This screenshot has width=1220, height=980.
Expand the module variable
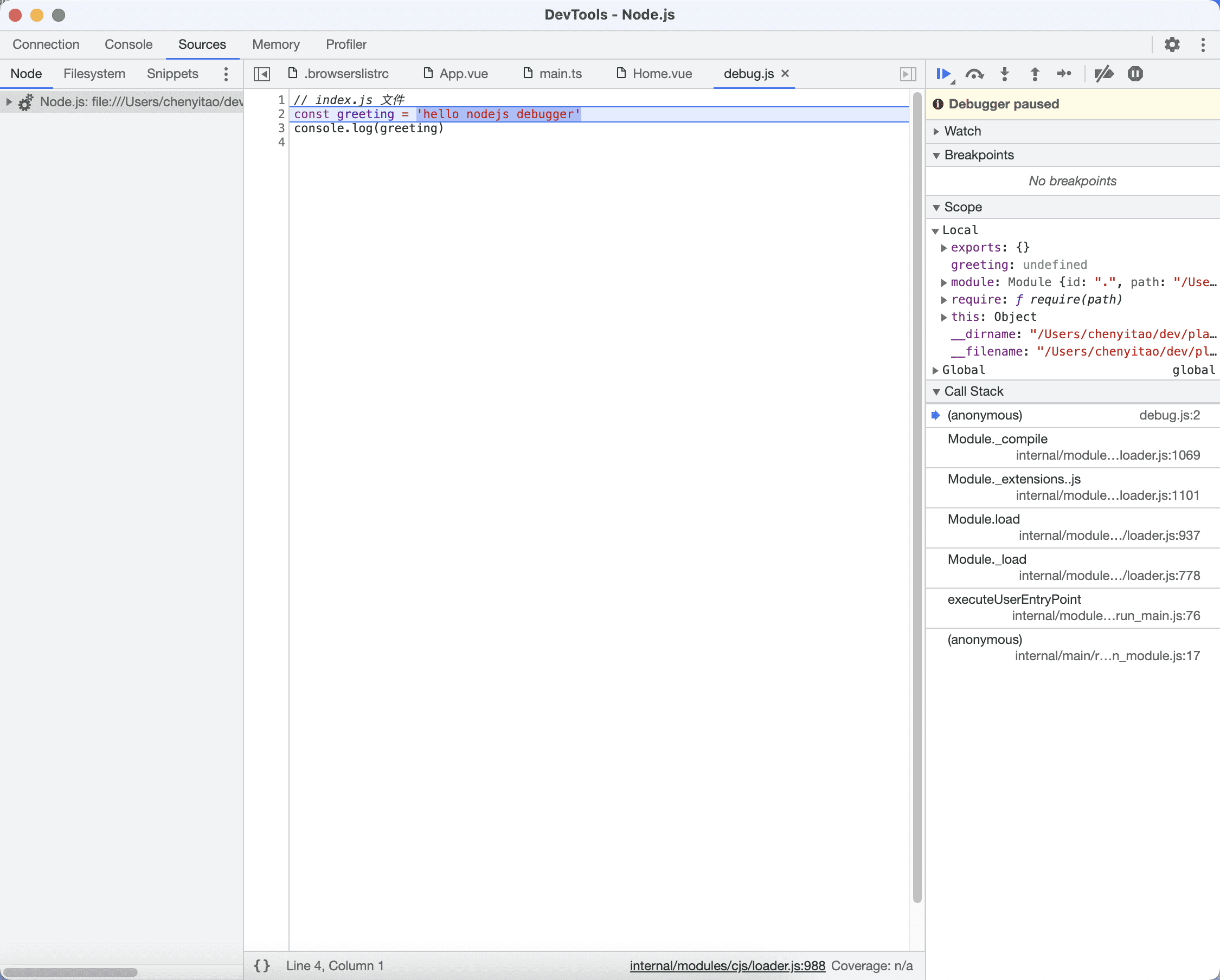click(944, 282)
